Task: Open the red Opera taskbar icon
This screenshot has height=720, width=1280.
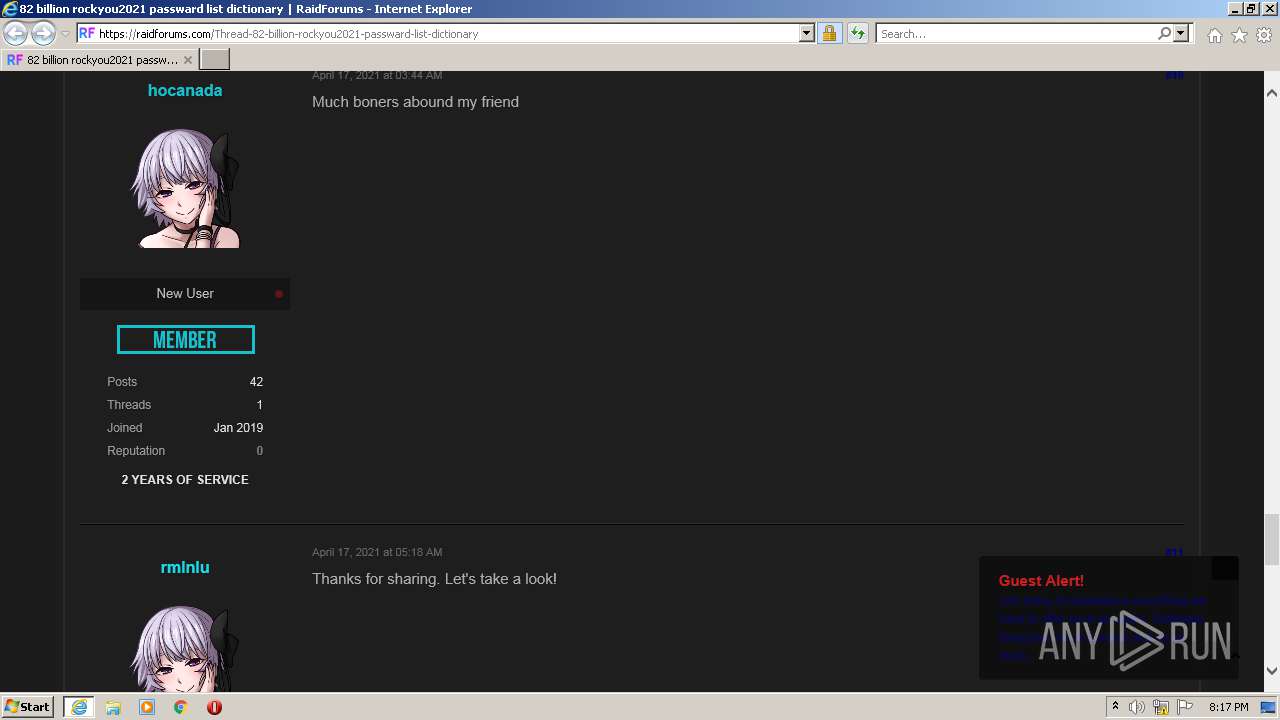Action: [x=214, y=707]
